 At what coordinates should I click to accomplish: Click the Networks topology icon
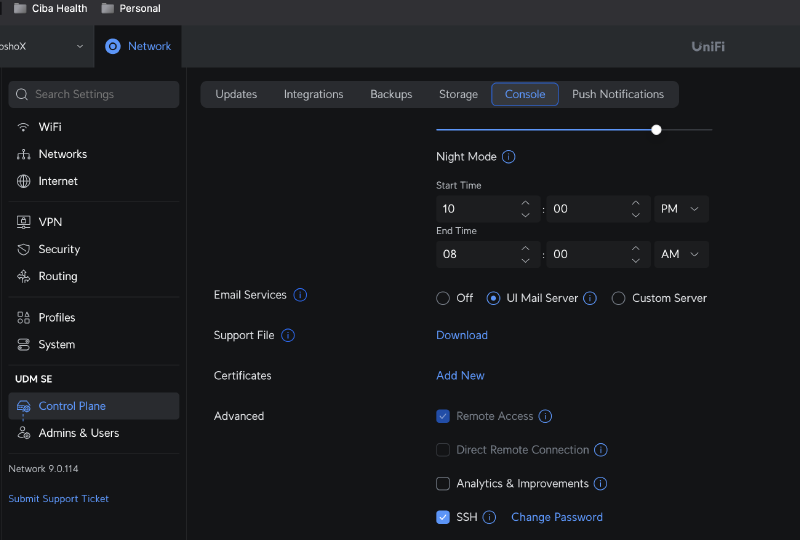coord(23,154)
